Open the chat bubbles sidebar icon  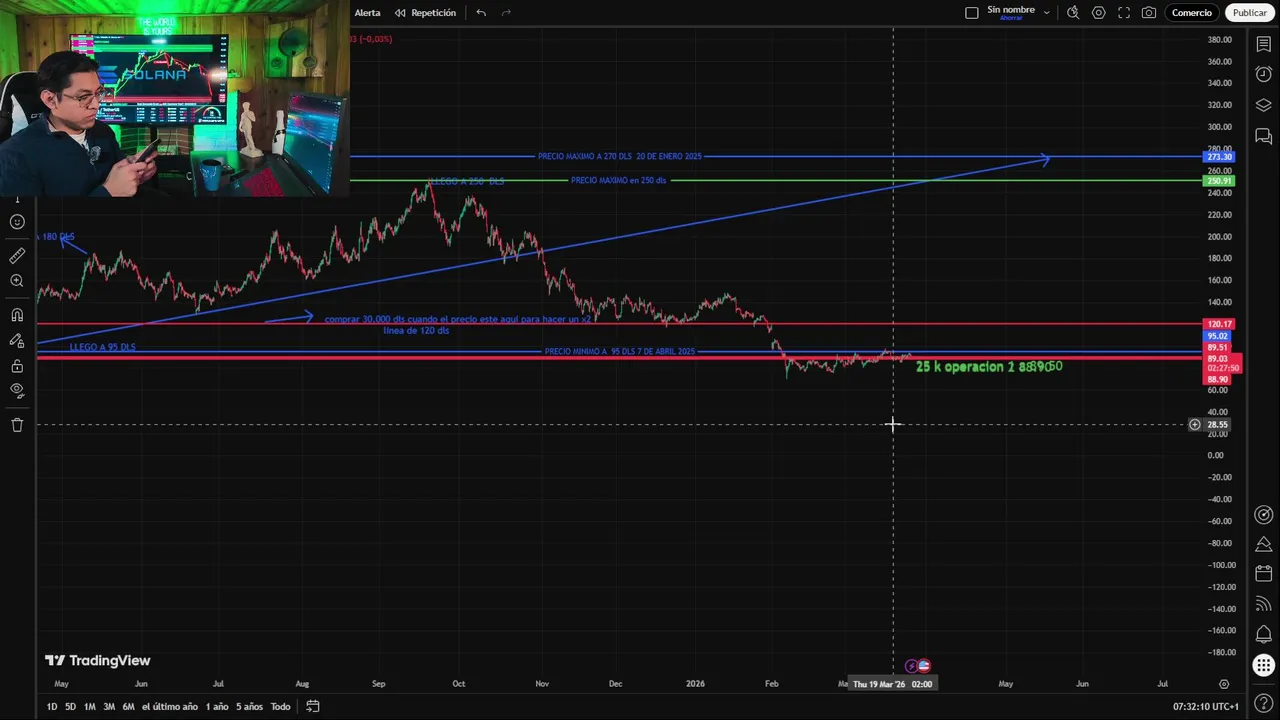(1264, 605)
